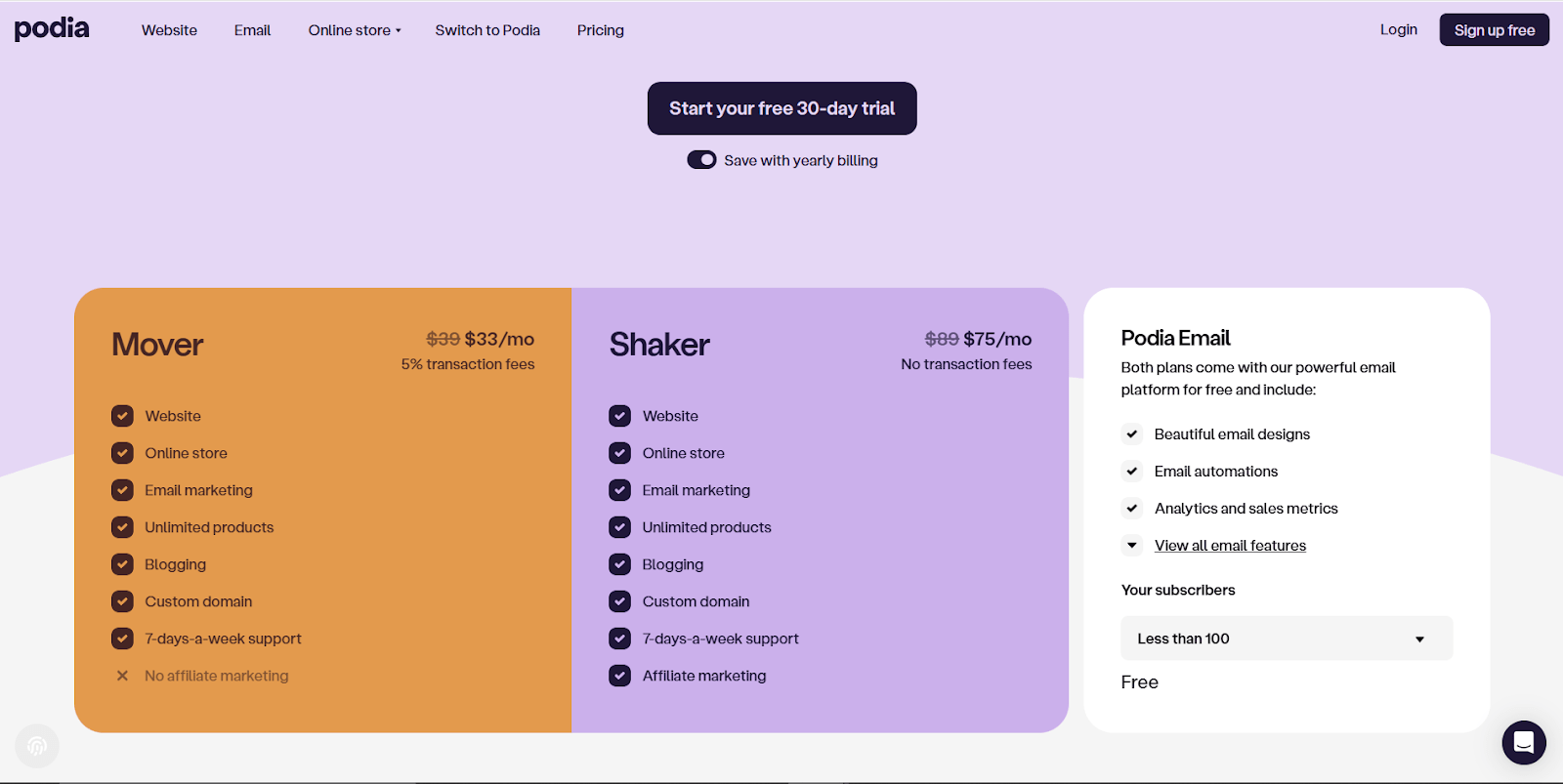
Task: Open the chat support widget
Action: 1524,743
